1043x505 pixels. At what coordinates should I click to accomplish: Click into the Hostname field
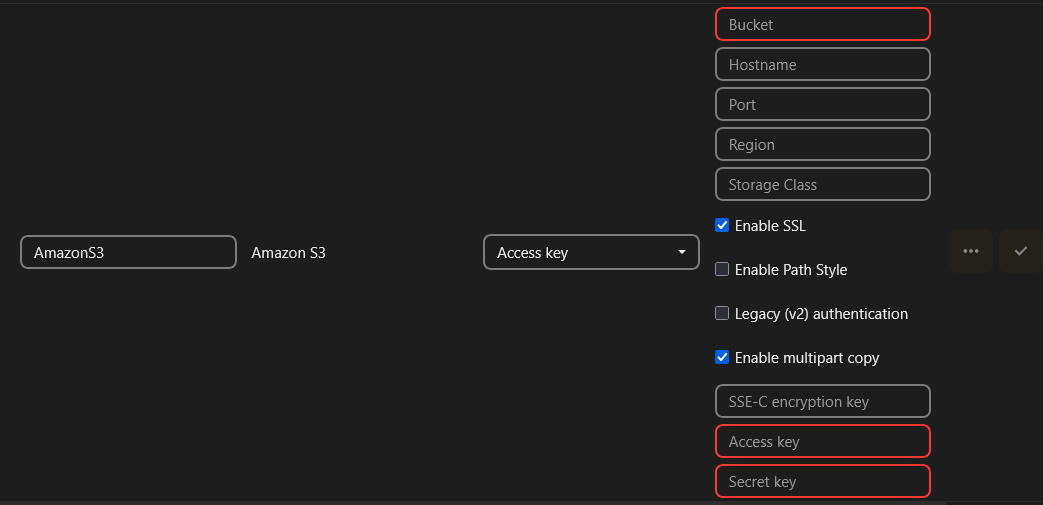822,64
